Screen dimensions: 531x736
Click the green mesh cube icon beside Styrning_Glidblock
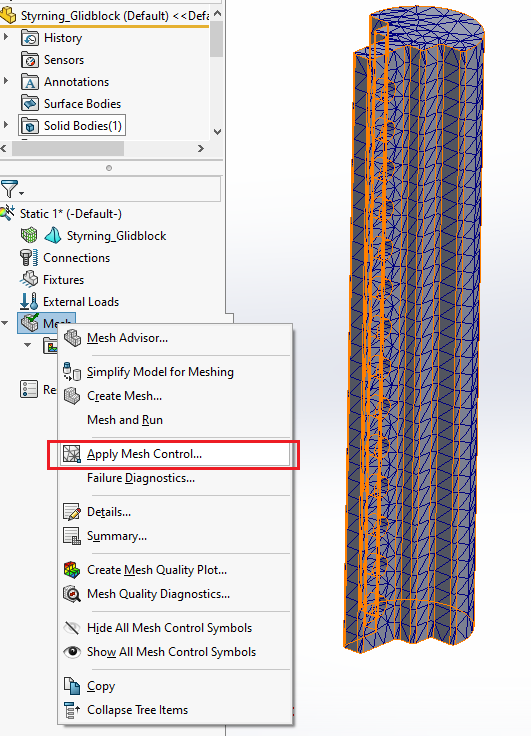(29, 236)
